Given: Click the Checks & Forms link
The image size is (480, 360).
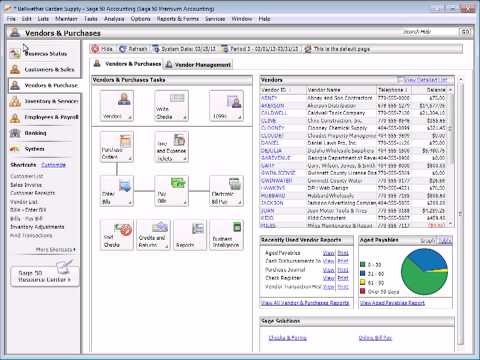Looking at the screenshot, I should tap(287, 338).
